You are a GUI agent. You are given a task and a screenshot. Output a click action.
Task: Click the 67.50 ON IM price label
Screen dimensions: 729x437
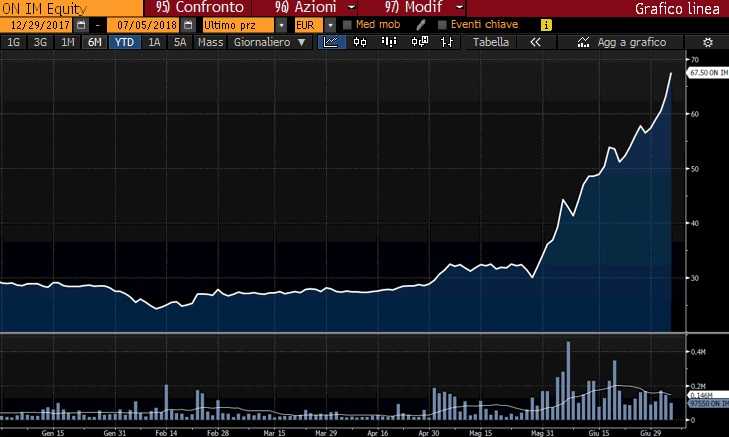[x=708, y=73]
